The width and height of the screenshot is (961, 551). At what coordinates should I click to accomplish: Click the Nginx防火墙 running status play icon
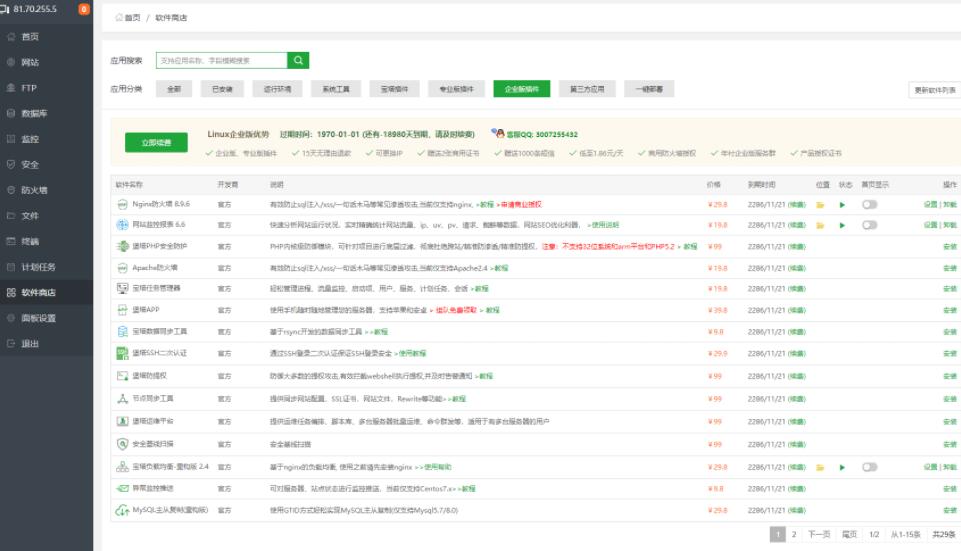(842, 205)
